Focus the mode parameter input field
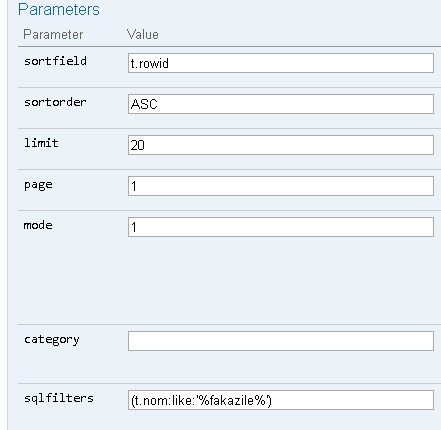This screenshot has height=430, width=441. (x=281, y=227)
